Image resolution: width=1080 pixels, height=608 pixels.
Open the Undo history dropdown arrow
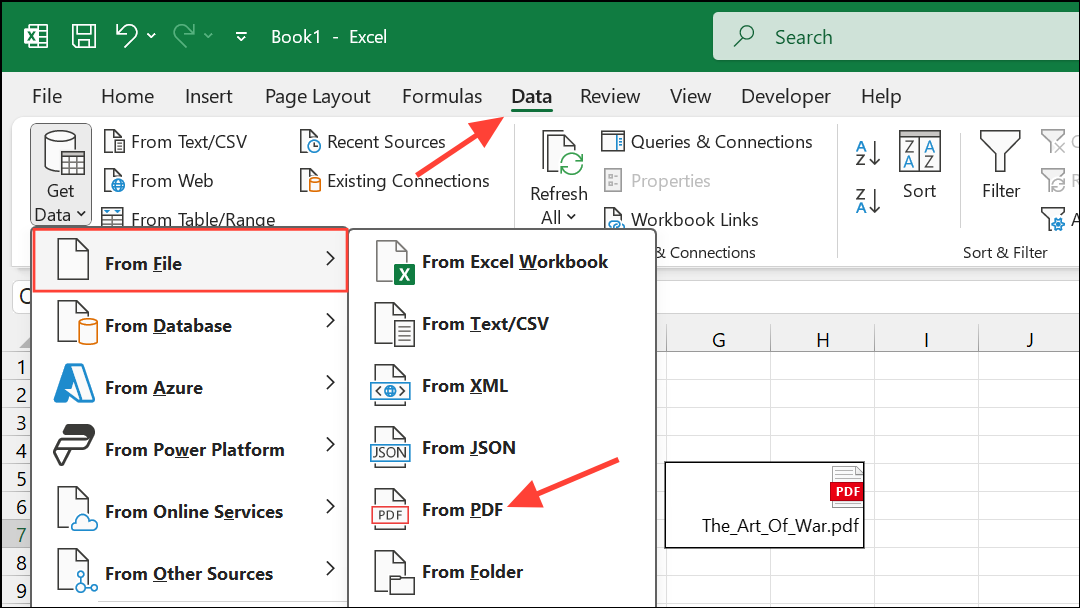click(152, 36)
